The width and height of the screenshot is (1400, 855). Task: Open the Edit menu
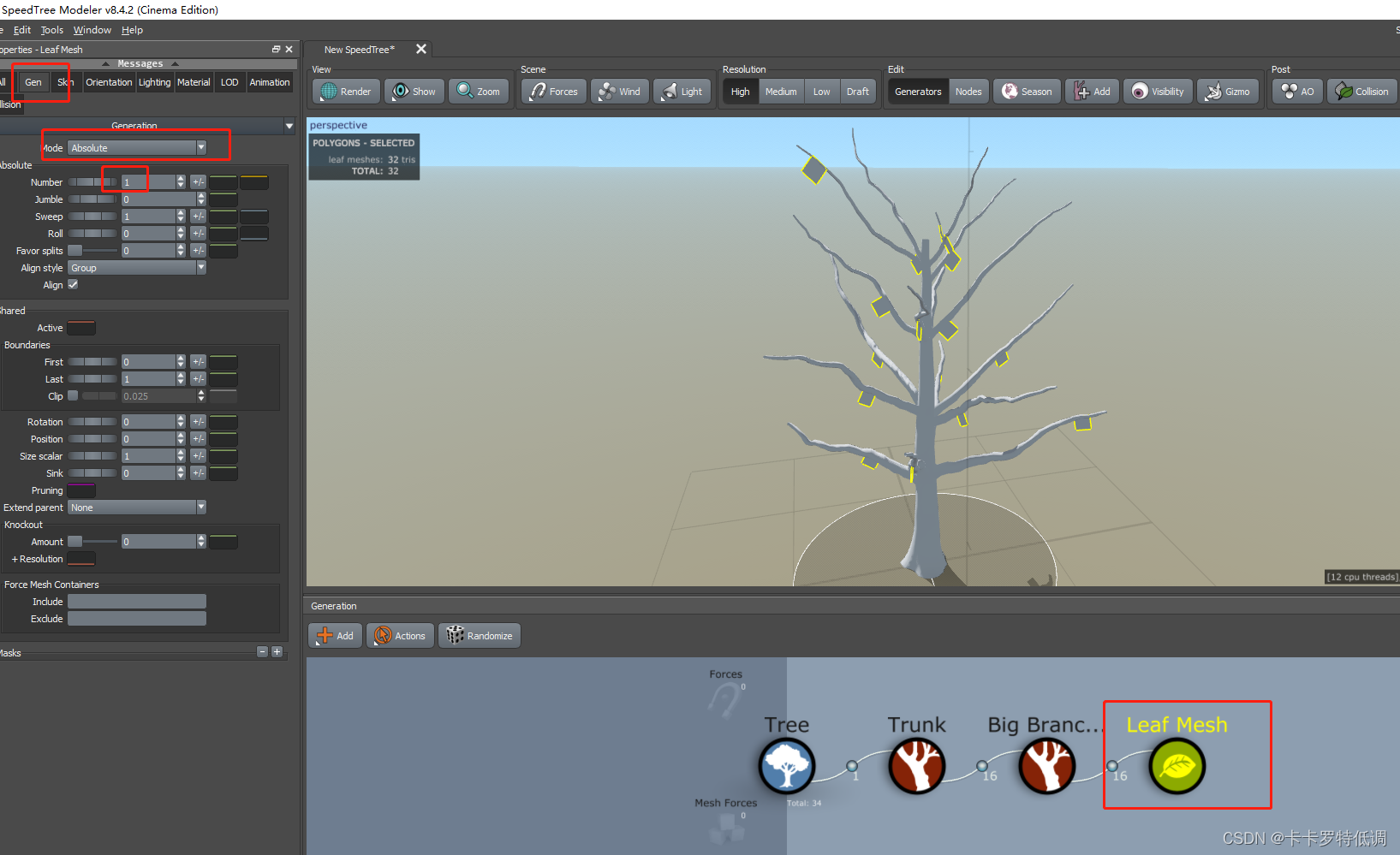(22, 30)
